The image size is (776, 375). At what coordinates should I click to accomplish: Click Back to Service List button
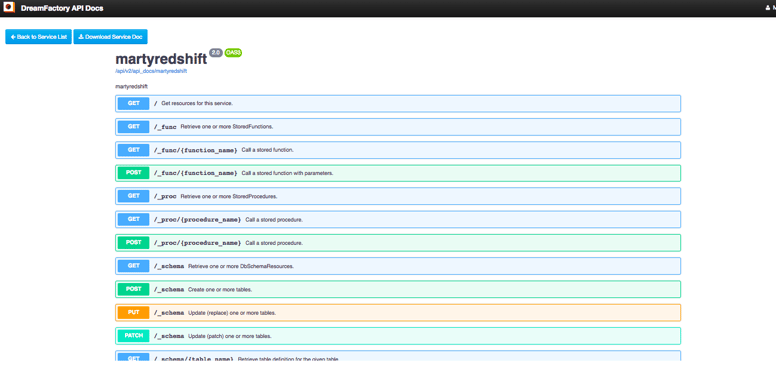(x=39, y=37)
